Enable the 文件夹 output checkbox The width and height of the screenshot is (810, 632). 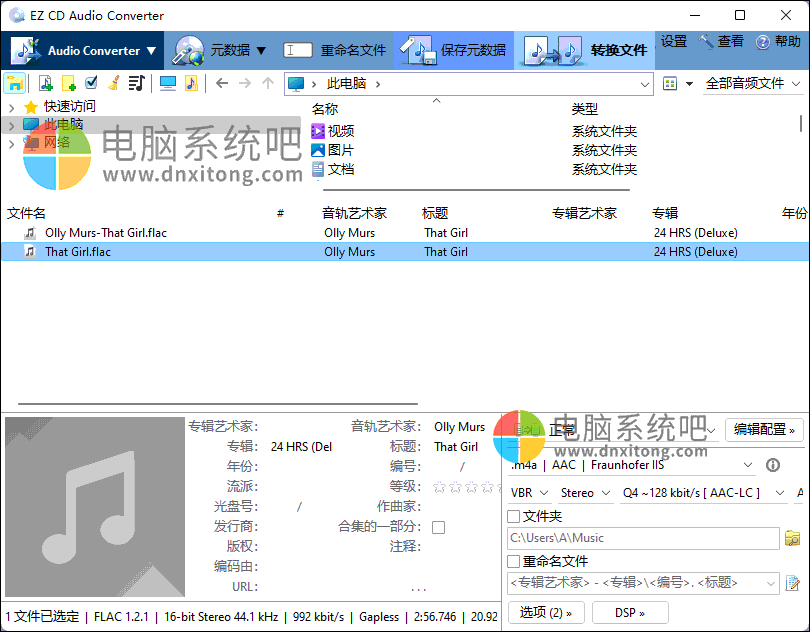coord(513,516)
